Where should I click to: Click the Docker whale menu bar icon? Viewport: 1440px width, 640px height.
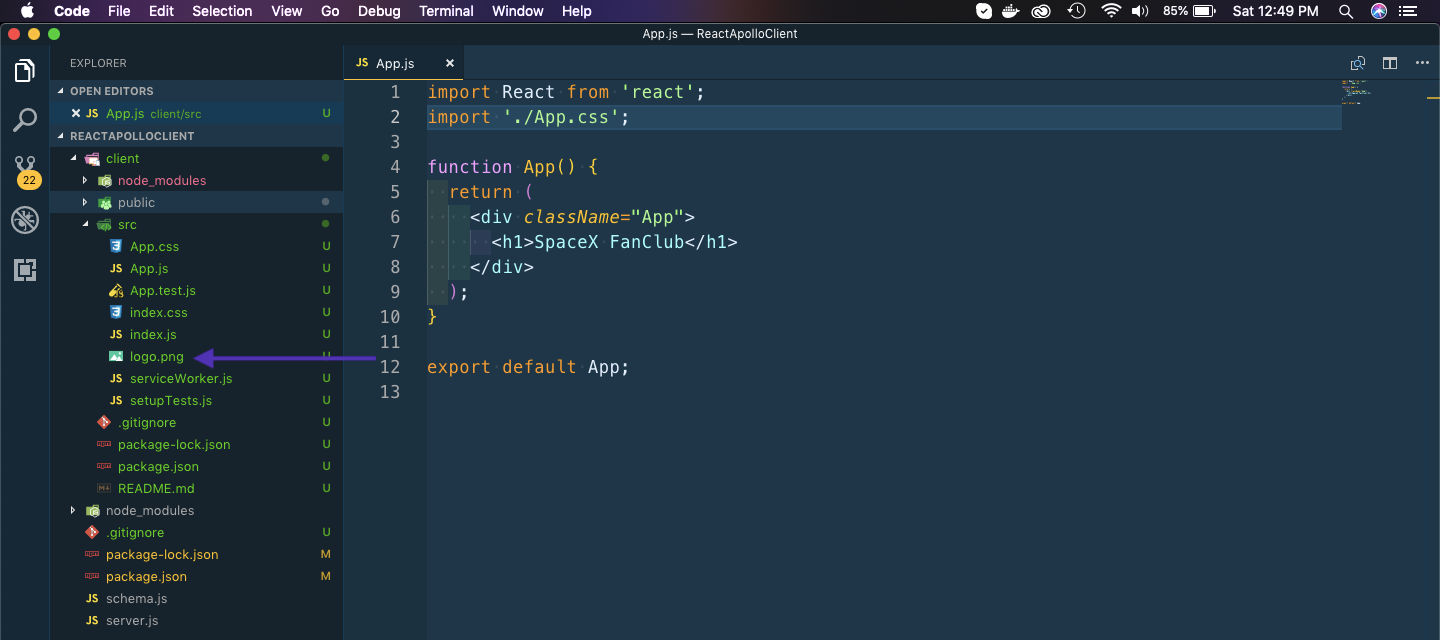tap(1013, 11)
